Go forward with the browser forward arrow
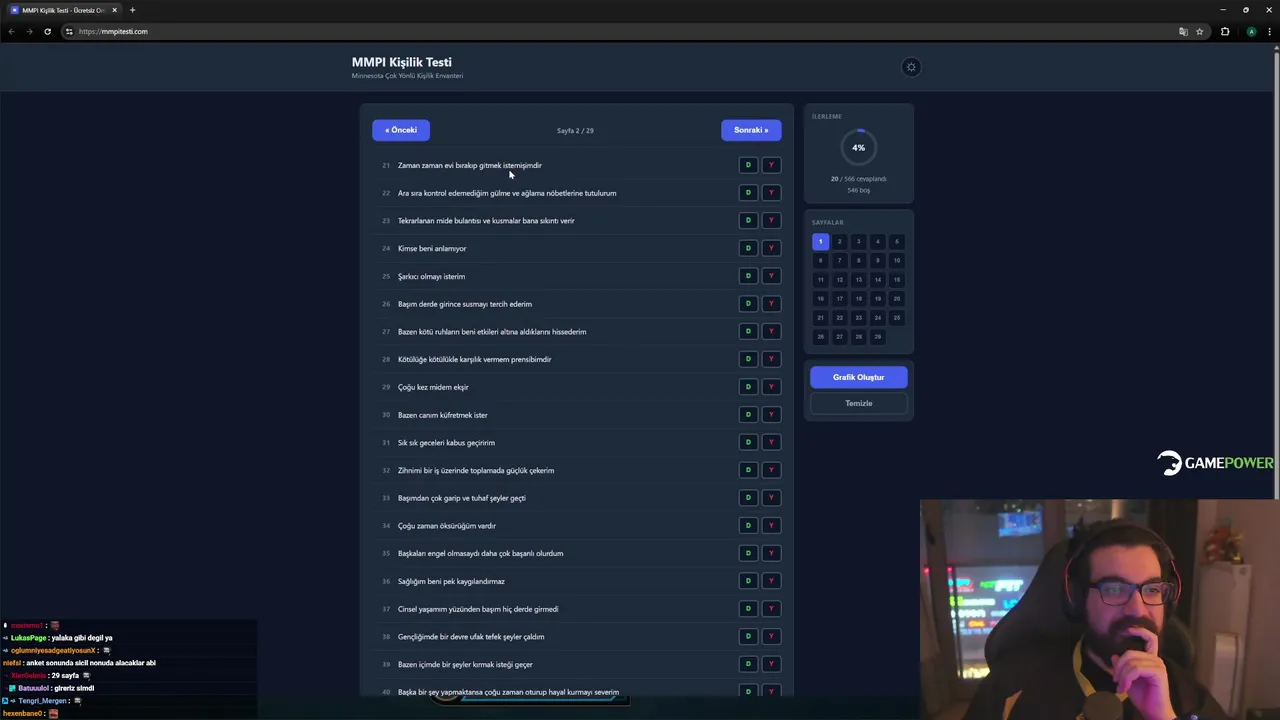1280x720 pixels. tap(29, 31)
